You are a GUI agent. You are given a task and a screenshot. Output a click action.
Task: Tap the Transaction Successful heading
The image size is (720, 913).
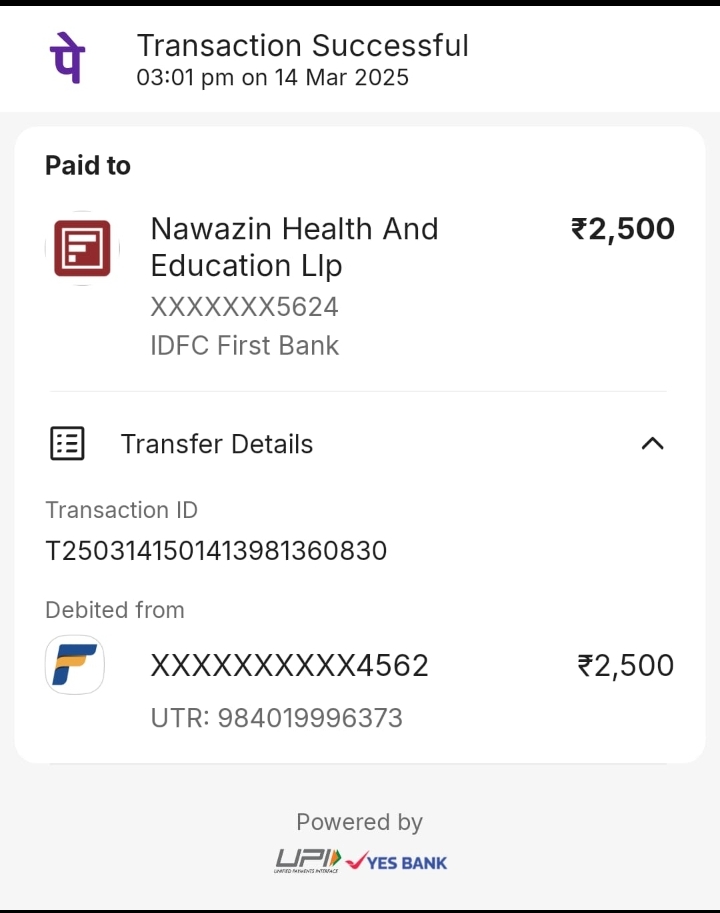302,45
